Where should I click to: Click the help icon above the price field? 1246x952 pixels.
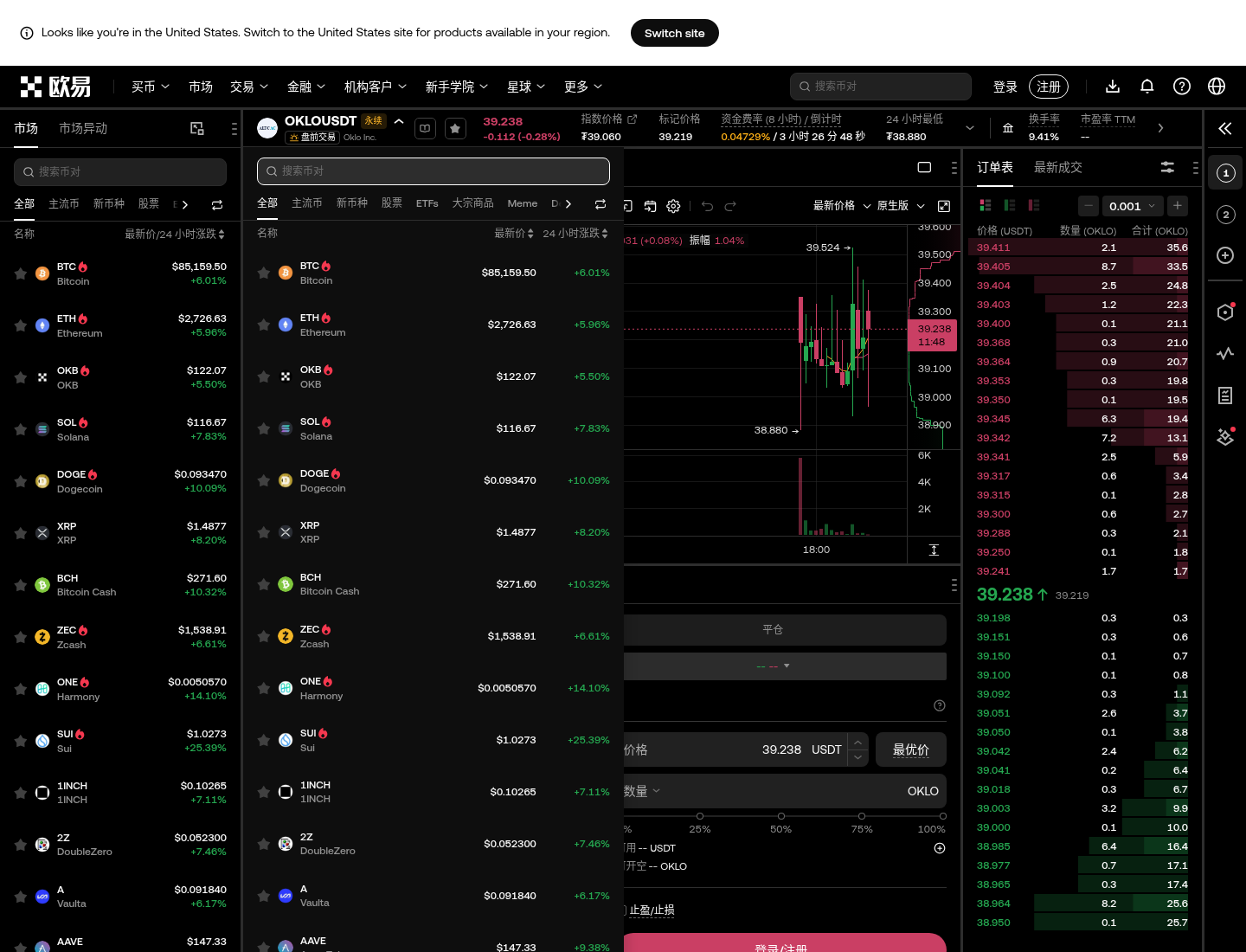[940, 705]
